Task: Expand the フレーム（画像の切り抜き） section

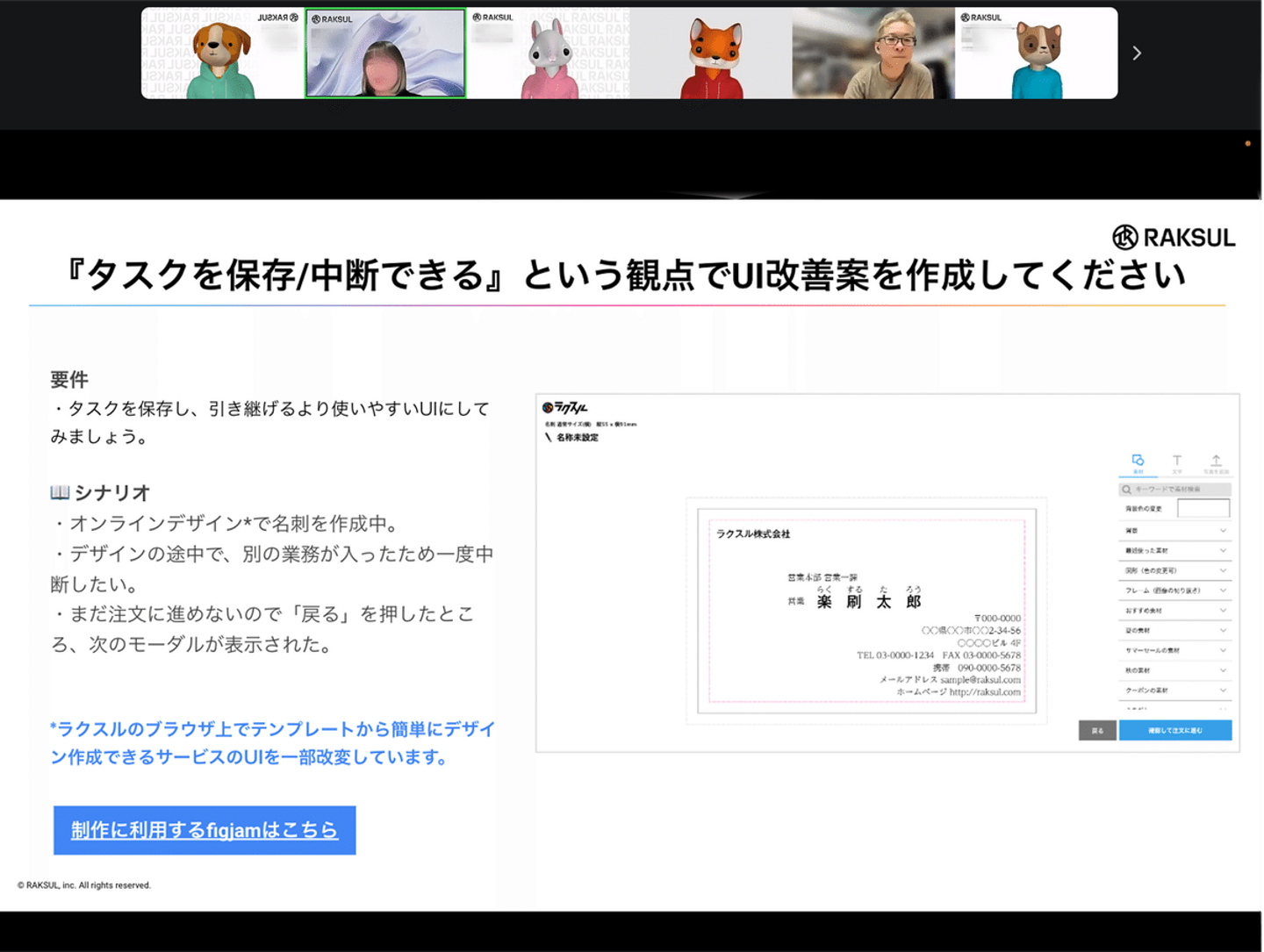Action: pos(1174,591)
